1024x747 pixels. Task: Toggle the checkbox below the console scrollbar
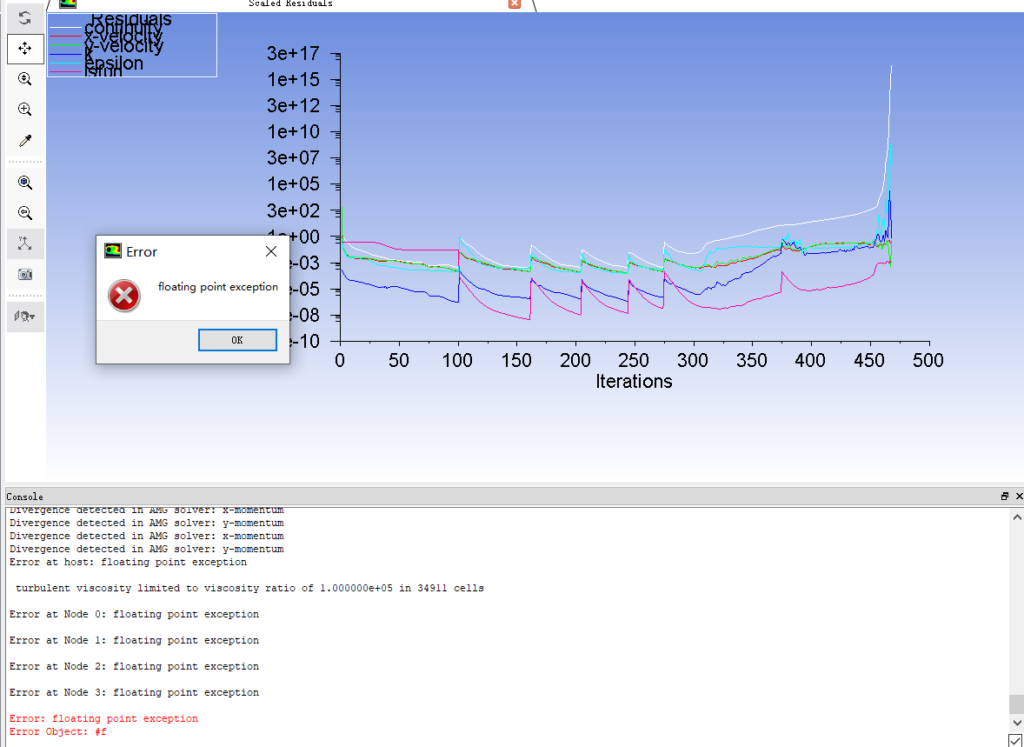pyautogui.click(x=1015, y=740)
